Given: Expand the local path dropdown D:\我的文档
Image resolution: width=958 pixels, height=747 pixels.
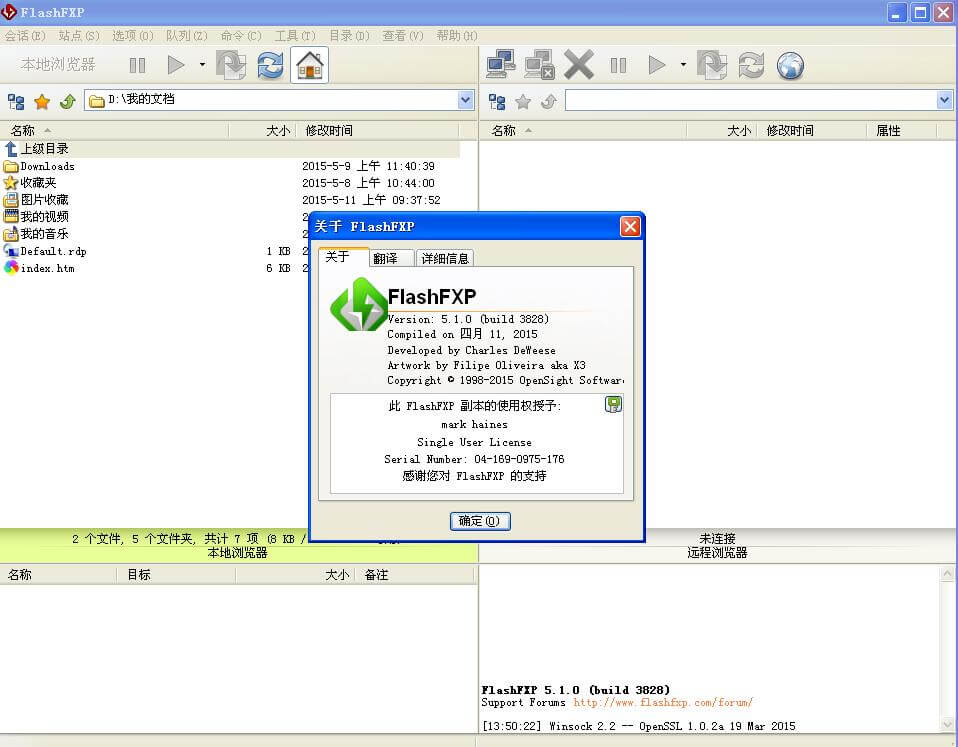Looking at the screenshot, I should (x=466, y=100).
